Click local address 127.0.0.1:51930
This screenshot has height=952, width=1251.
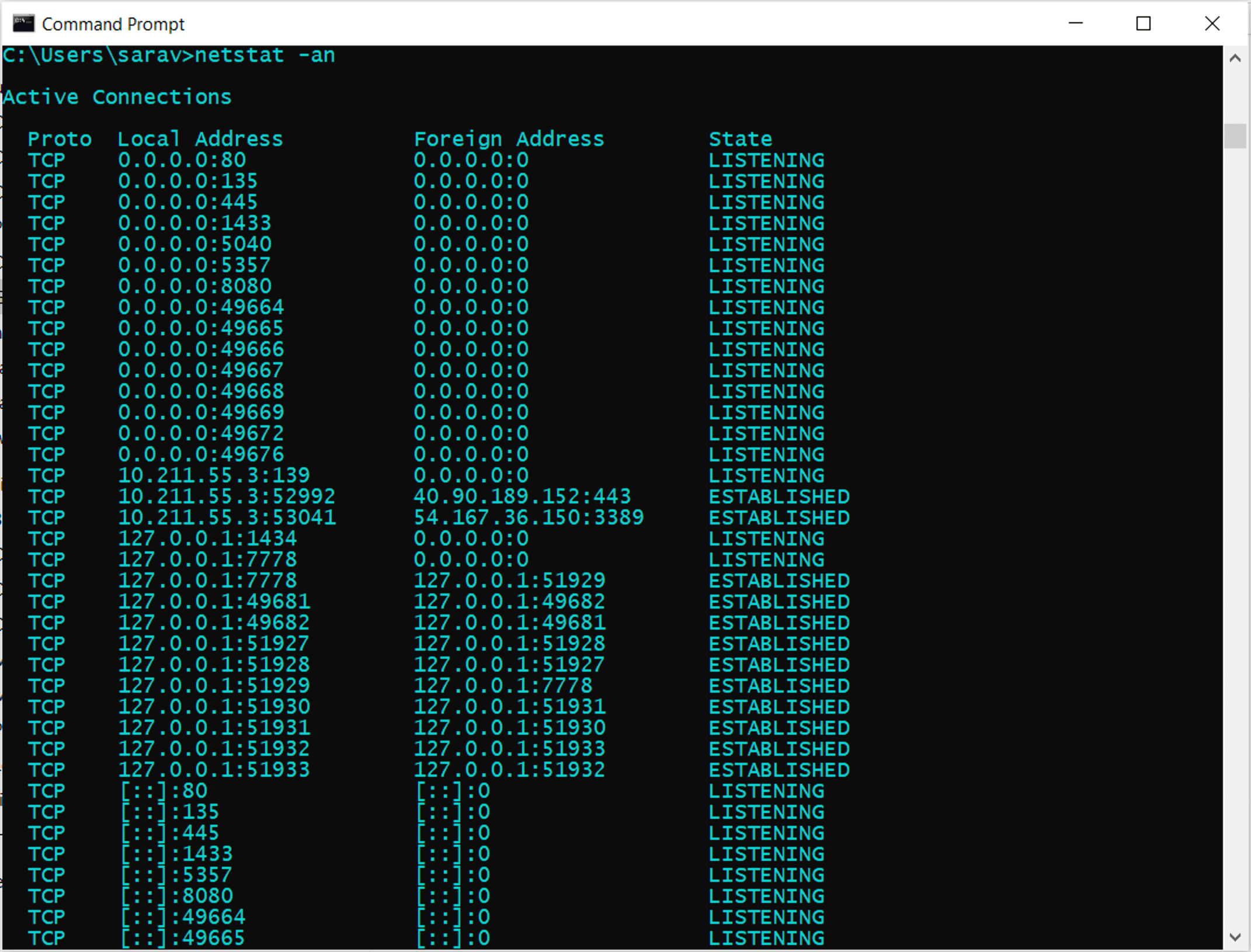[x=214, y=707]
